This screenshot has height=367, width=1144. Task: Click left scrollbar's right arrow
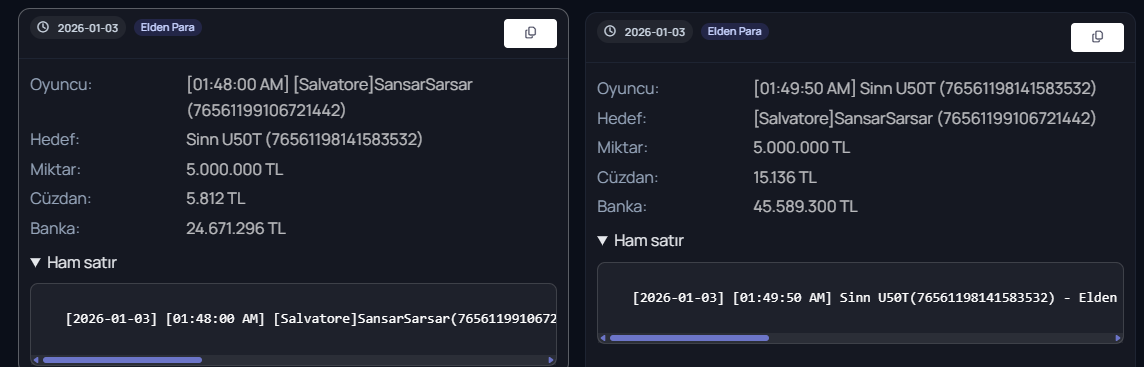[x=551, y=360]
